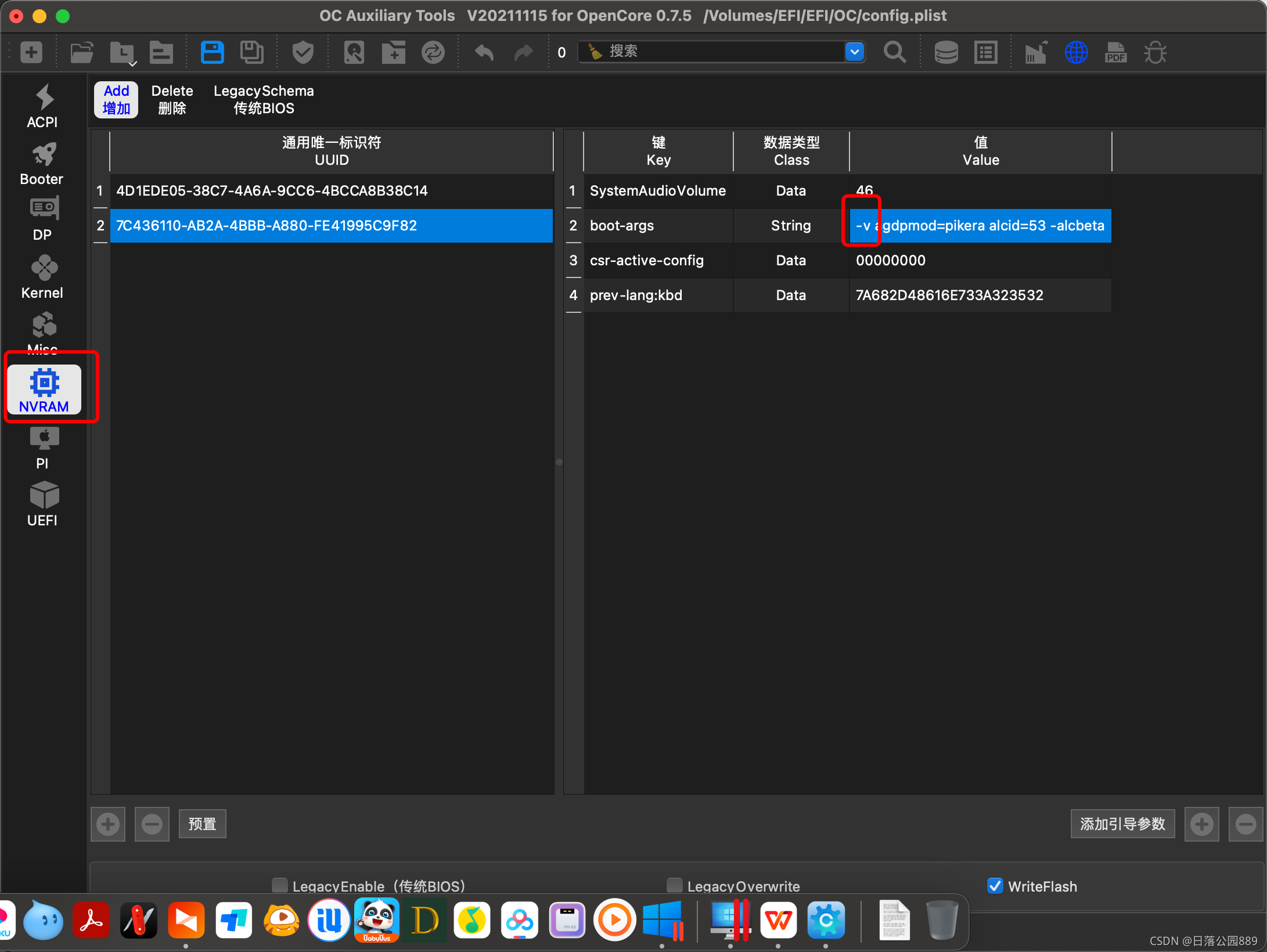Open the database toolbar icon
This screenshot has height=952, width=1267.
click(x=946, y=52)
